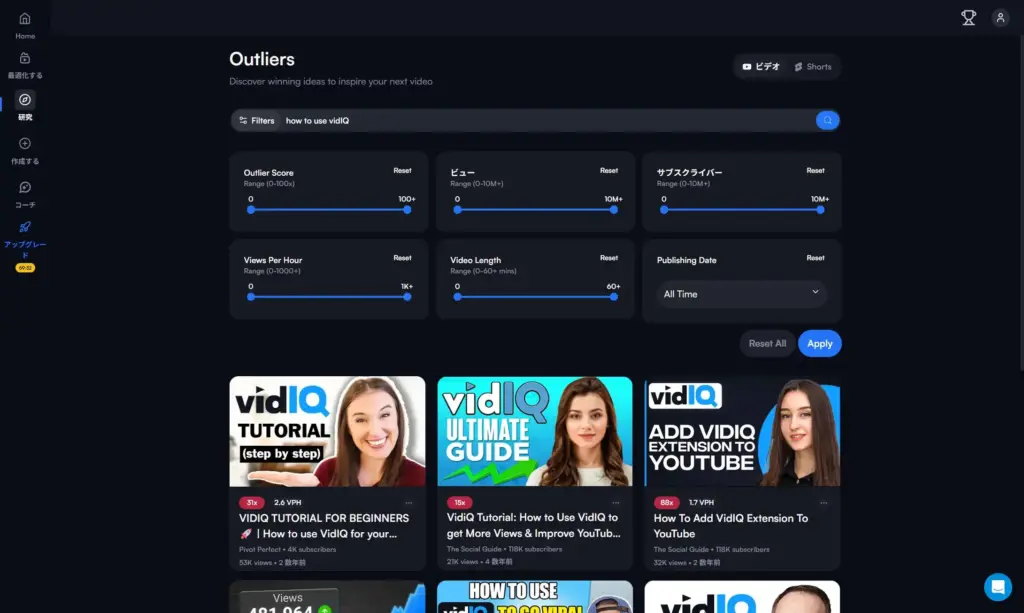
Task: Click the 31x outlier score badge
Action: click(252, 503)
